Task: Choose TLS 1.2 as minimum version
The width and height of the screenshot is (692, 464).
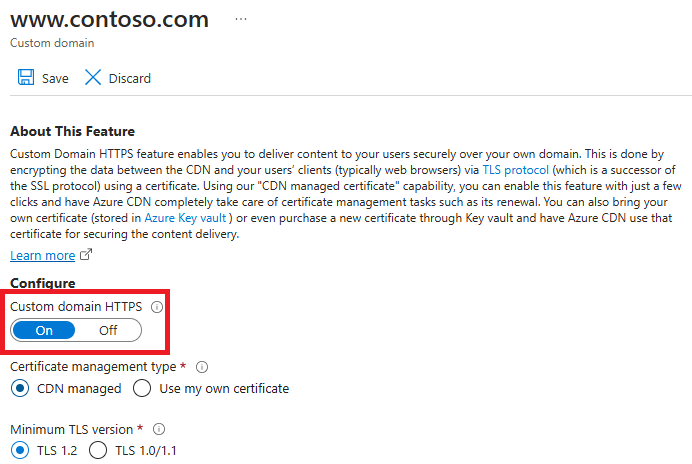Action: (x=20, y=450)
